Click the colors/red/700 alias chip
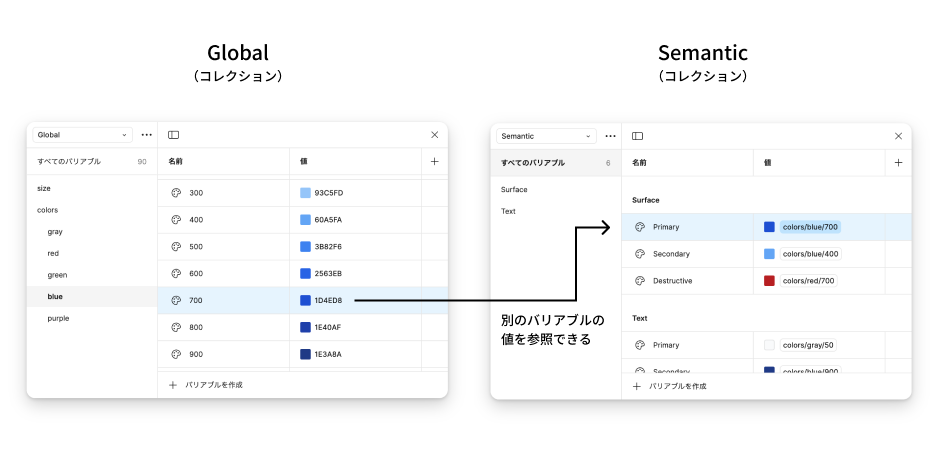The image size is (940, 460). (x=809, y=281)
